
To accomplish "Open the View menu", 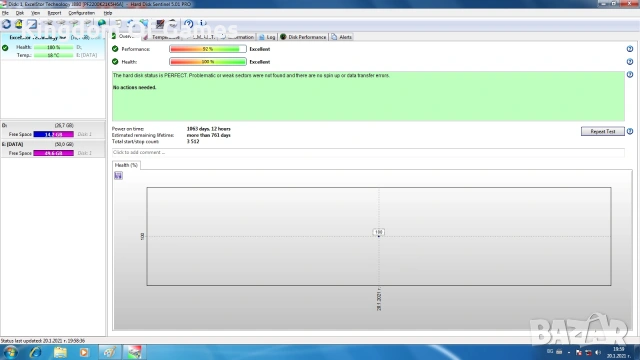I will coord(36,13).
